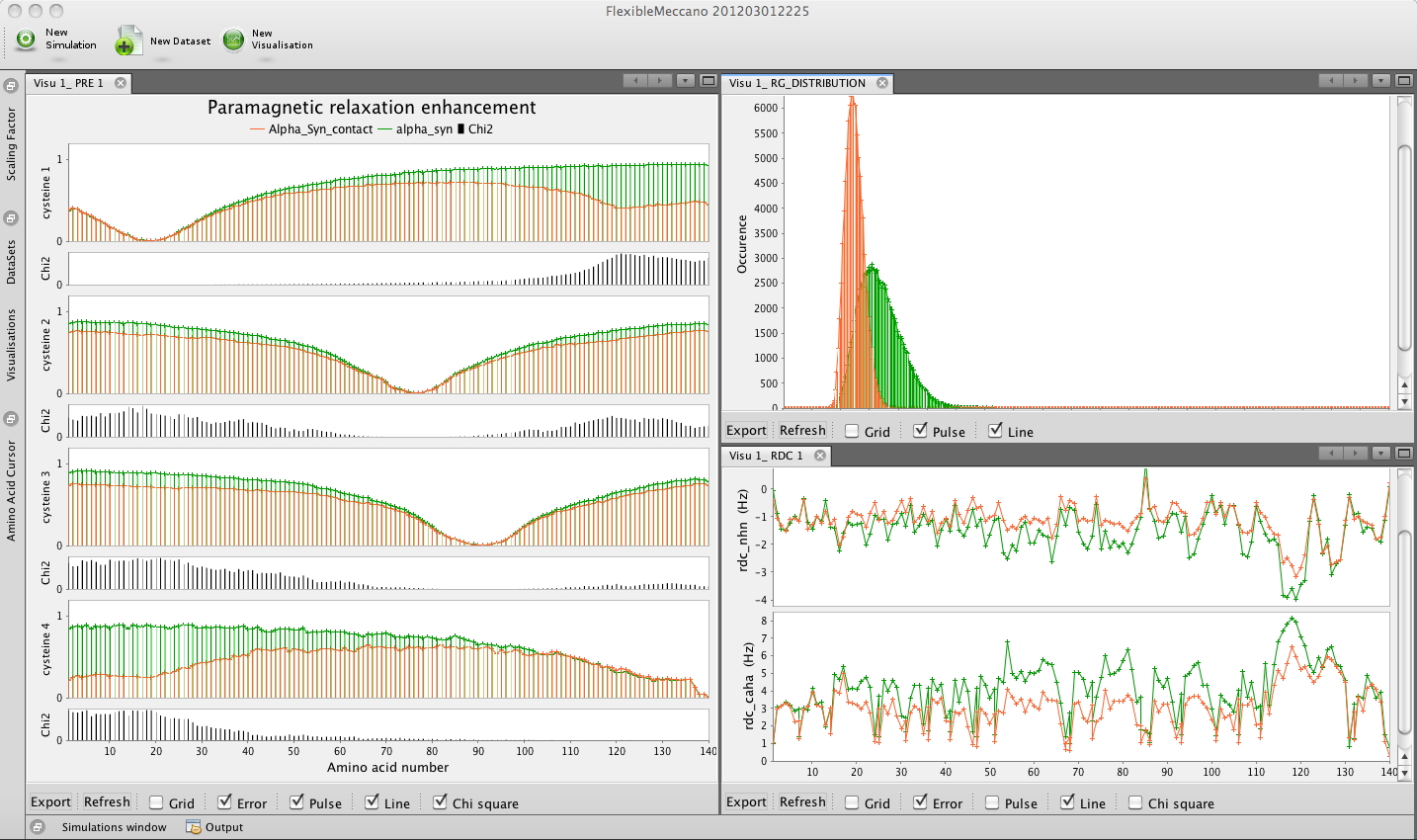Open tab list dropdown in PRE panel
Viewport: 1417px width, 840px height.
pos(685,81)
